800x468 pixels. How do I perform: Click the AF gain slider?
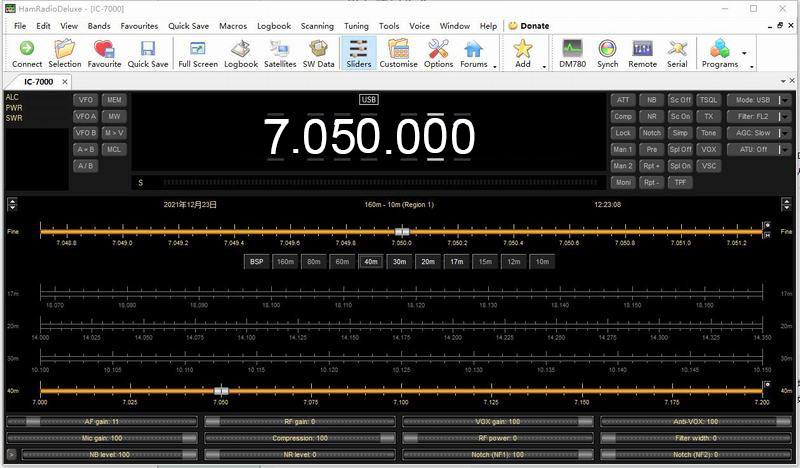click(x=102, y=422)
